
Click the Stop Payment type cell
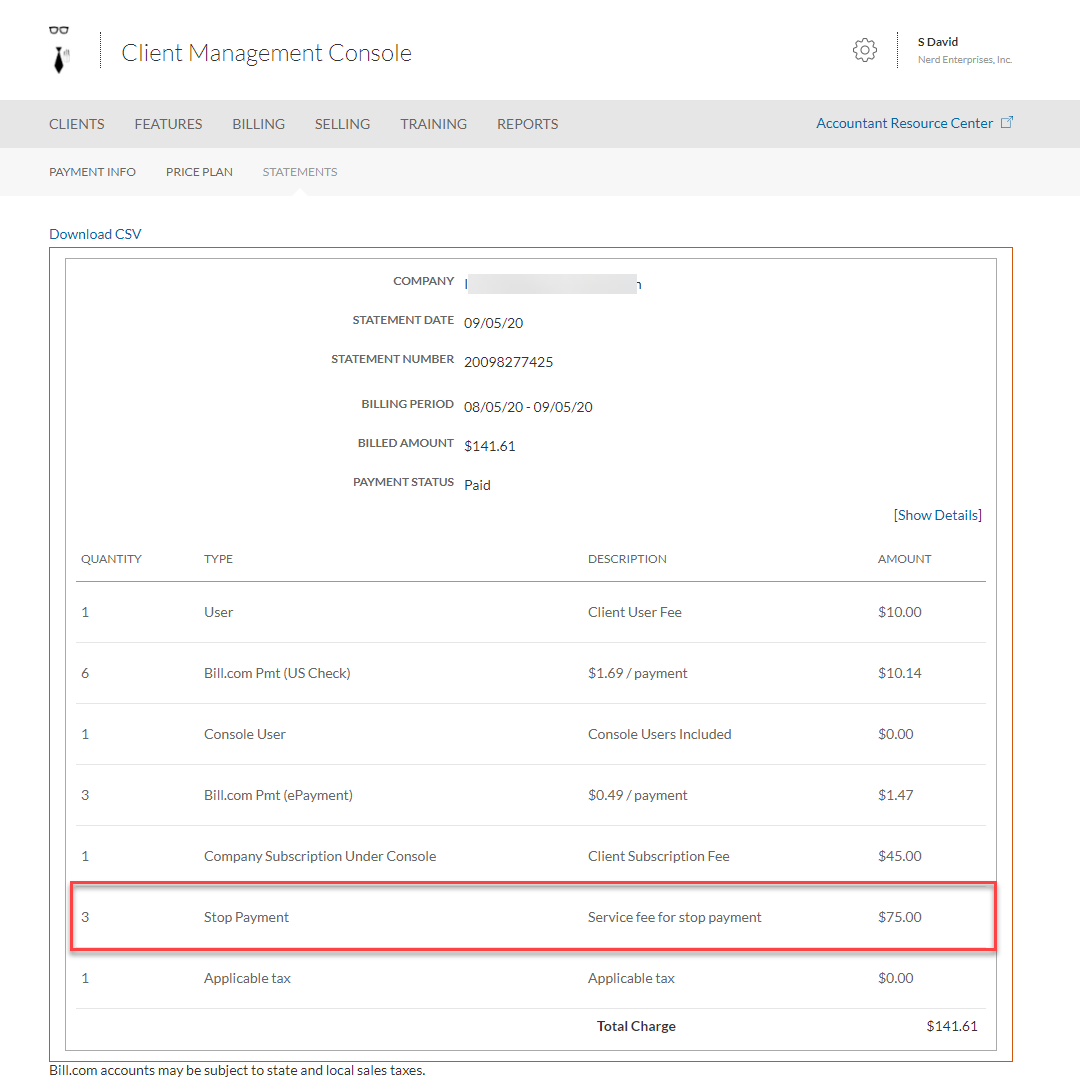click(x=246, y=917)
